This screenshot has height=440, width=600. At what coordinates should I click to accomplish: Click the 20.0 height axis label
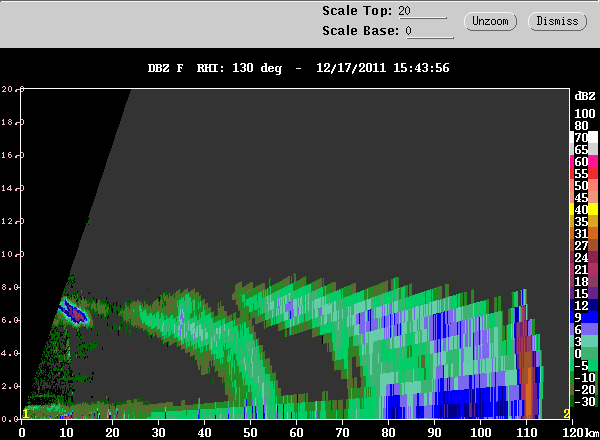[13, 89]
